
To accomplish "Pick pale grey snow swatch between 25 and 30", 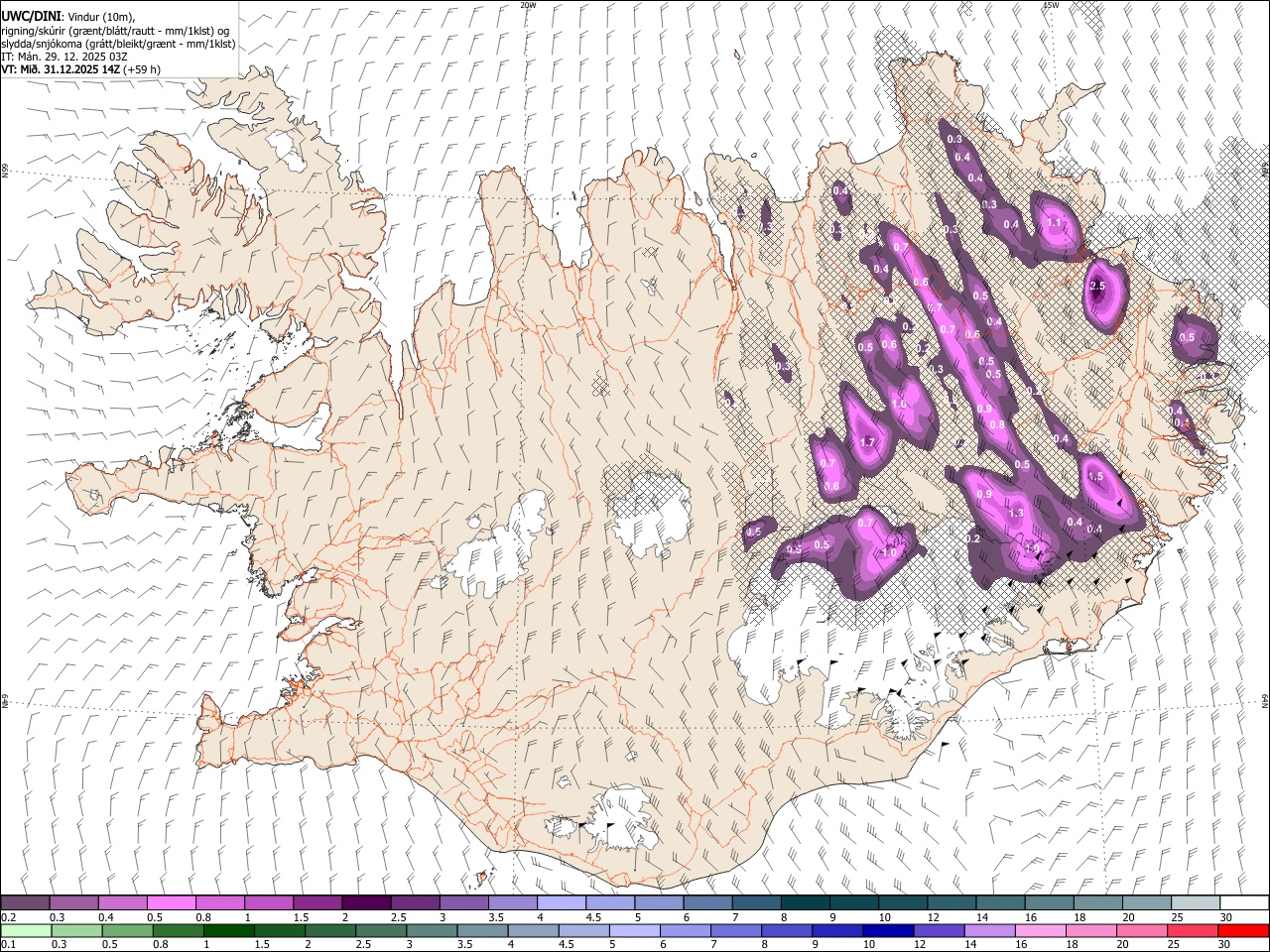I will [x=1197, y=902].
